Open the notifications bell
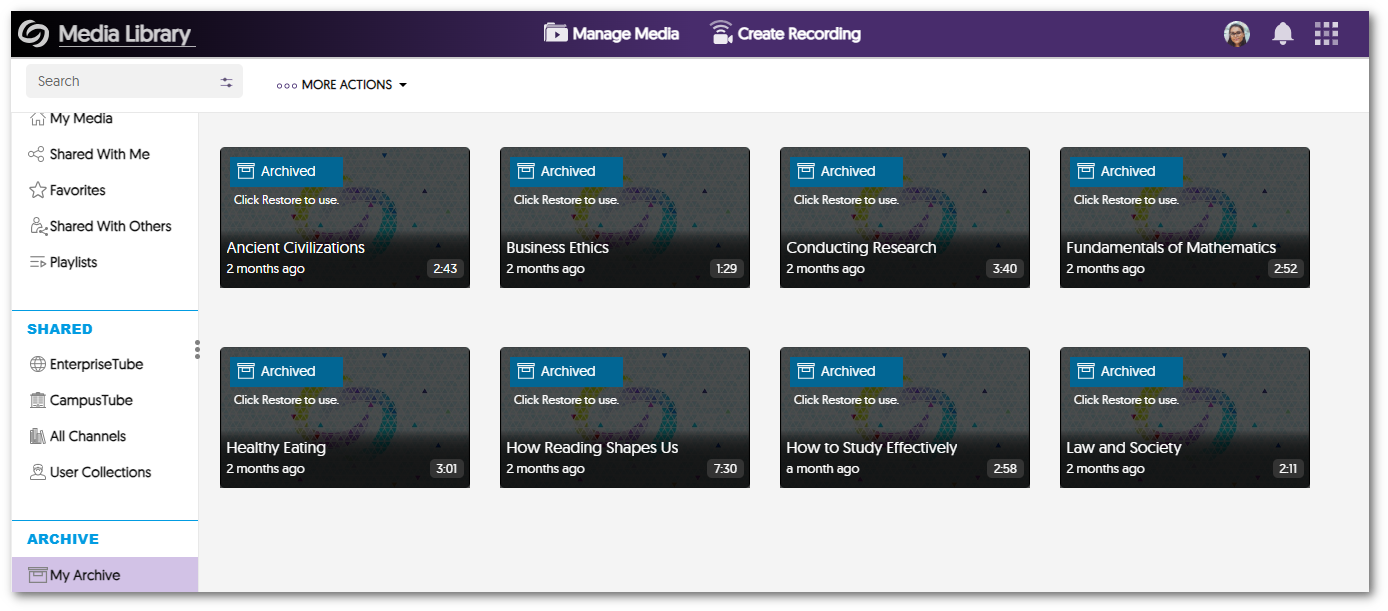1388x611 pixels. point(1282,34)
